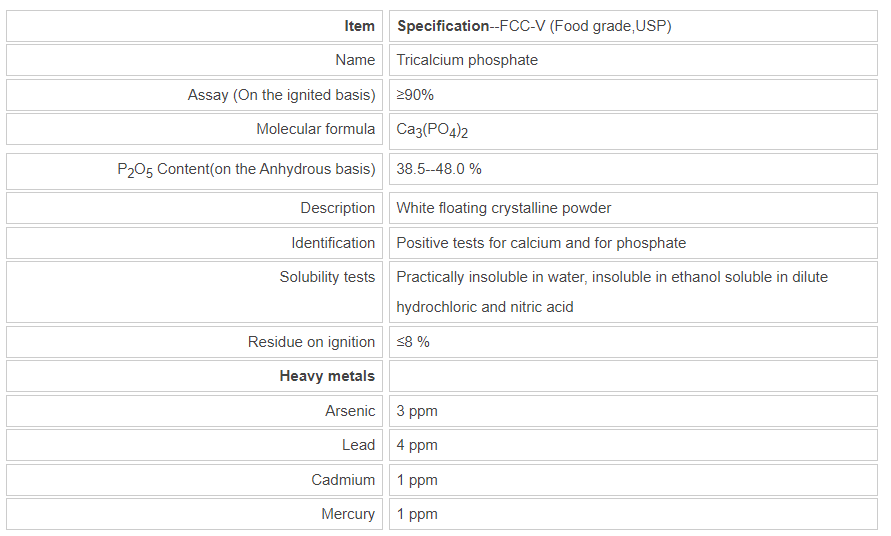Viewport: 891px width, 536px height.
Task: Click the 'Identification' row label
Action: click(333, 243)
